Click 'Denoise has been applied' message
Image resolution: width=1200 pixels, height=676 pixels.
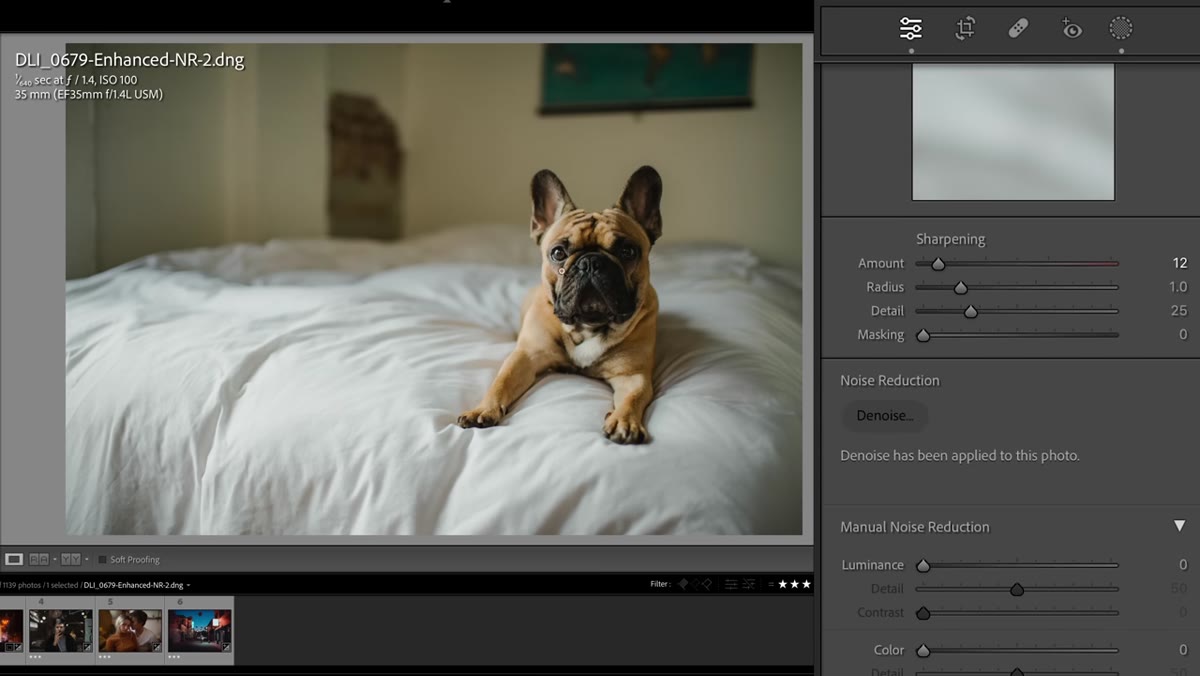coord(960,455)
